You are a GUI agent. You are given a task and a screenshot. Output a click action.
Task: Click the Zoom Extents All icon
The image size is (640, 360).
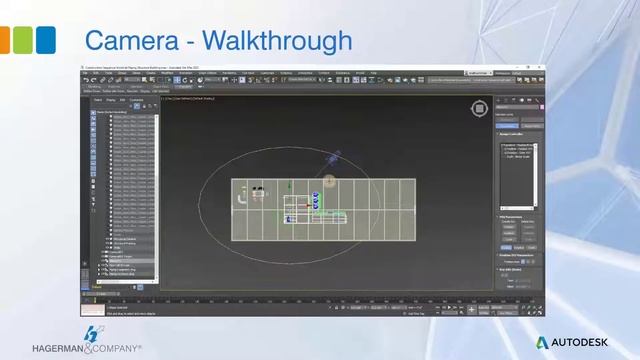pyautogui.click(x=540, y=307)
